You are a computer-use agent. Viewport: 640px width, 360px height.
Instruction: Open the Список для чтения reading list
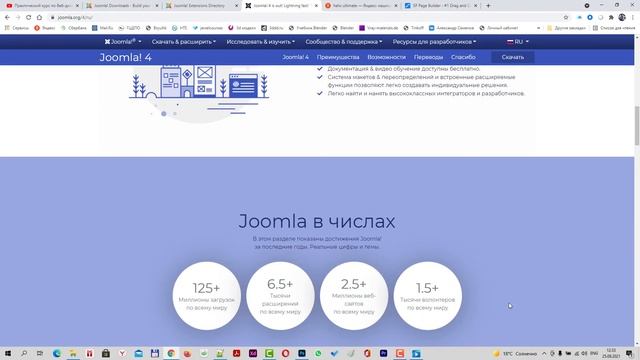[613, 28]
